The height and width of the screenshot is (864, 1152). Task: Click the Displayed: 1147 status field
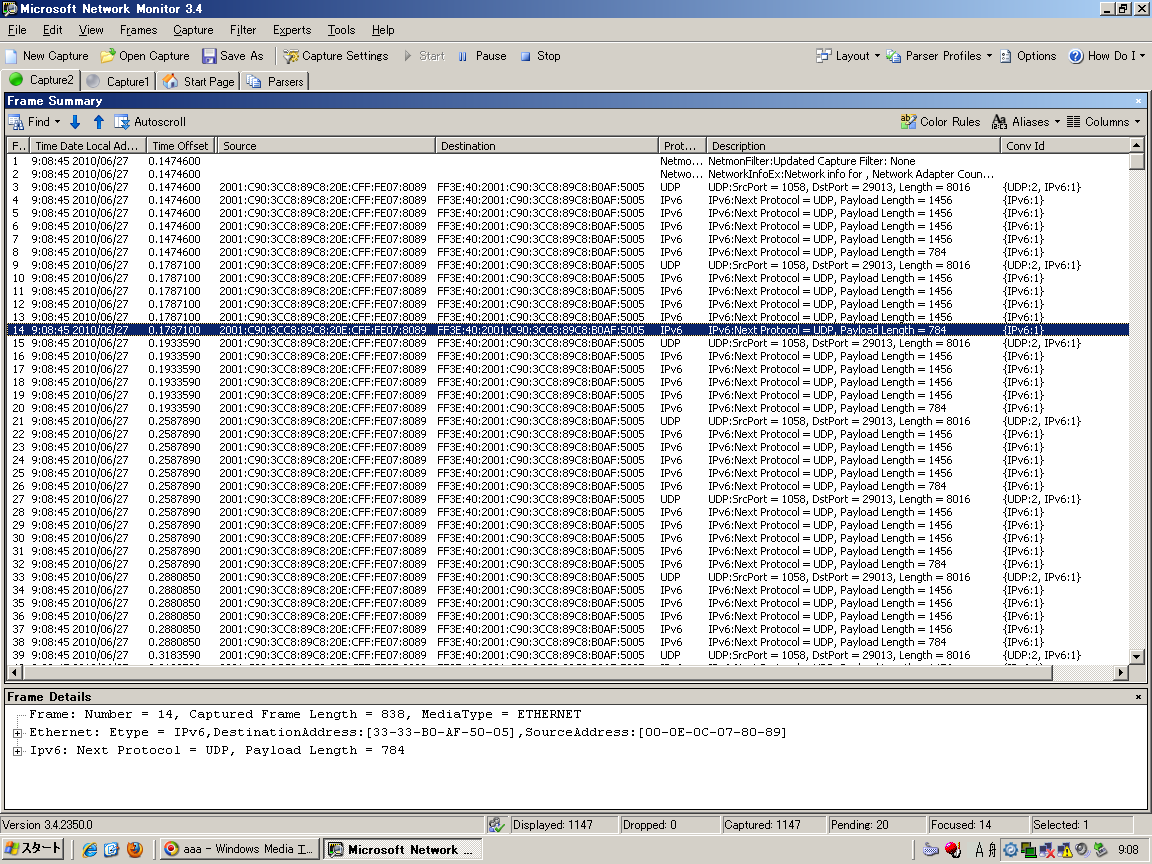click(564, 825)
